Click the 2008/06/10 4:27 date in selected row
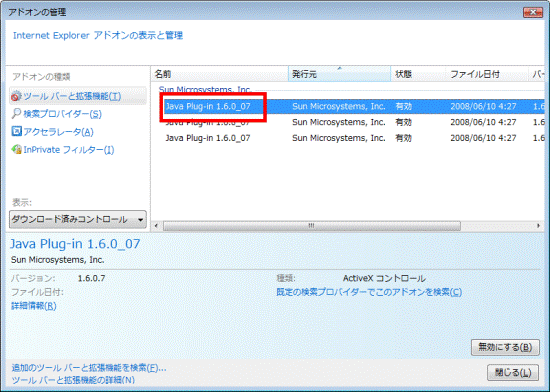550x392 pixels. pyautogui.click(x=483, y=106)
